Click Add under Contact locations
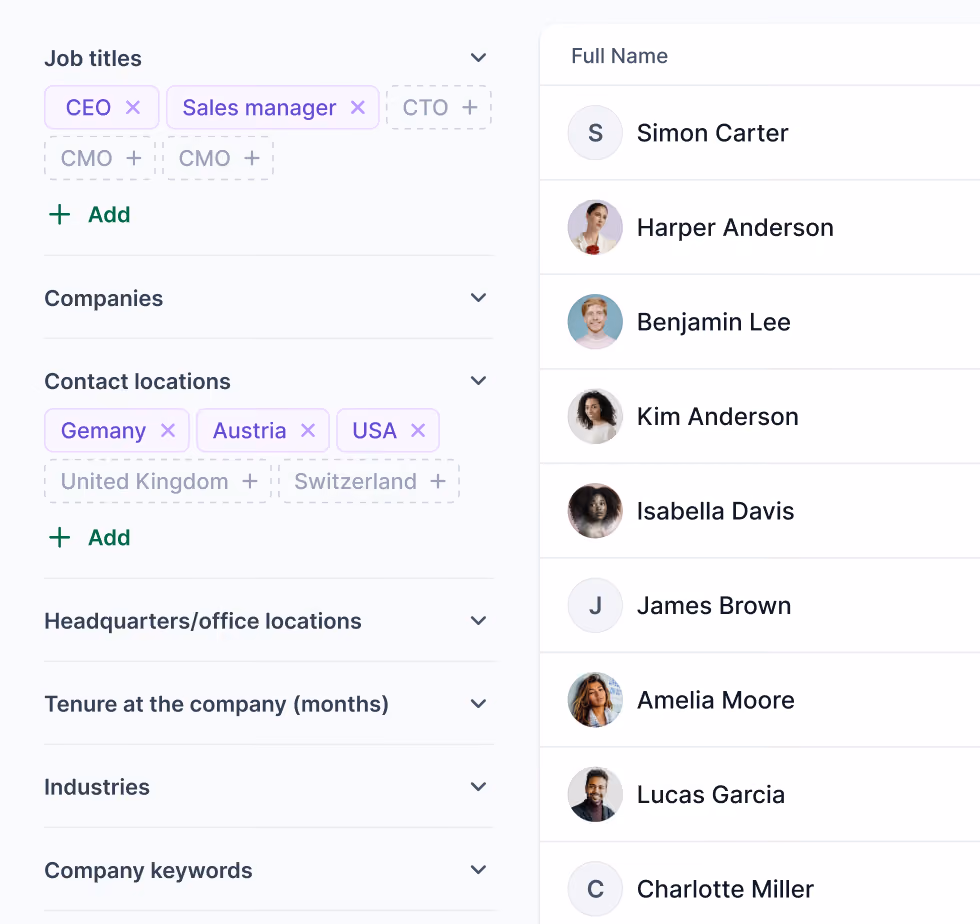 [89, 538]
